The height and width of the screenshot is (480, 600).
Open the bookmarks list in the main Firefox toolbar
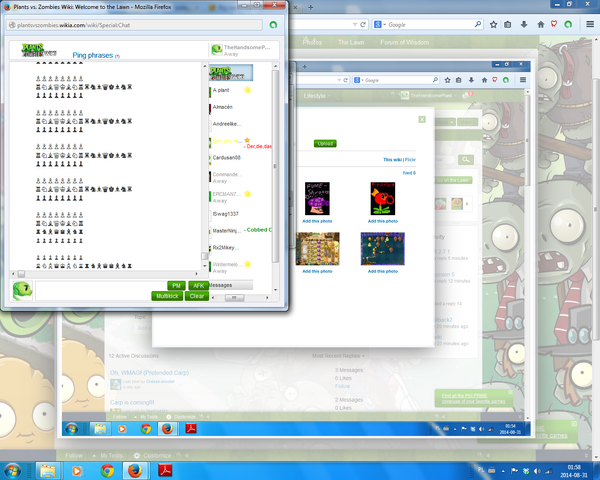coord(507,24)
